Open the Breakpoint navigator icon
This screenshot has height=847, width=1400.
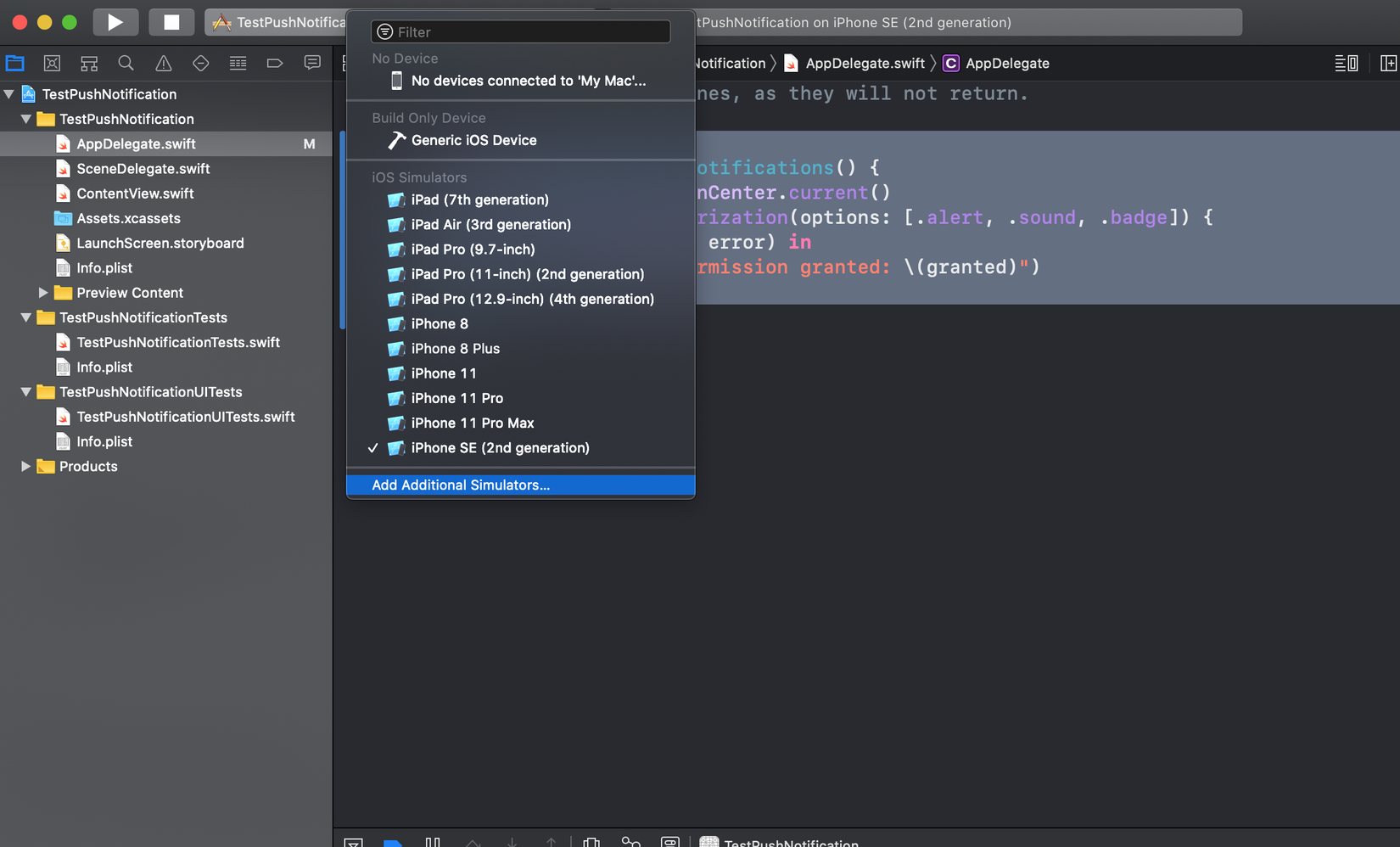(274, 63)
